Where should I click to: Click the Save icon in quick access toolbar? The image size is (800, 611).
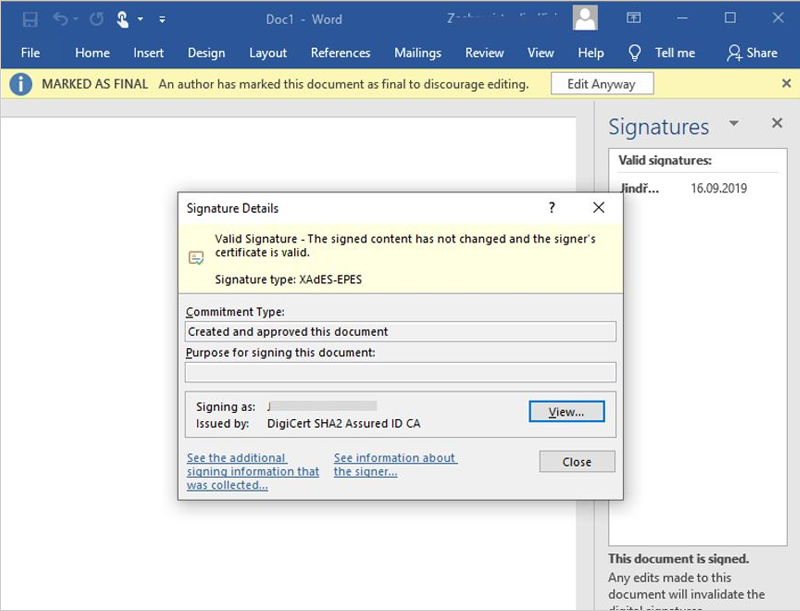coord(30,19)
